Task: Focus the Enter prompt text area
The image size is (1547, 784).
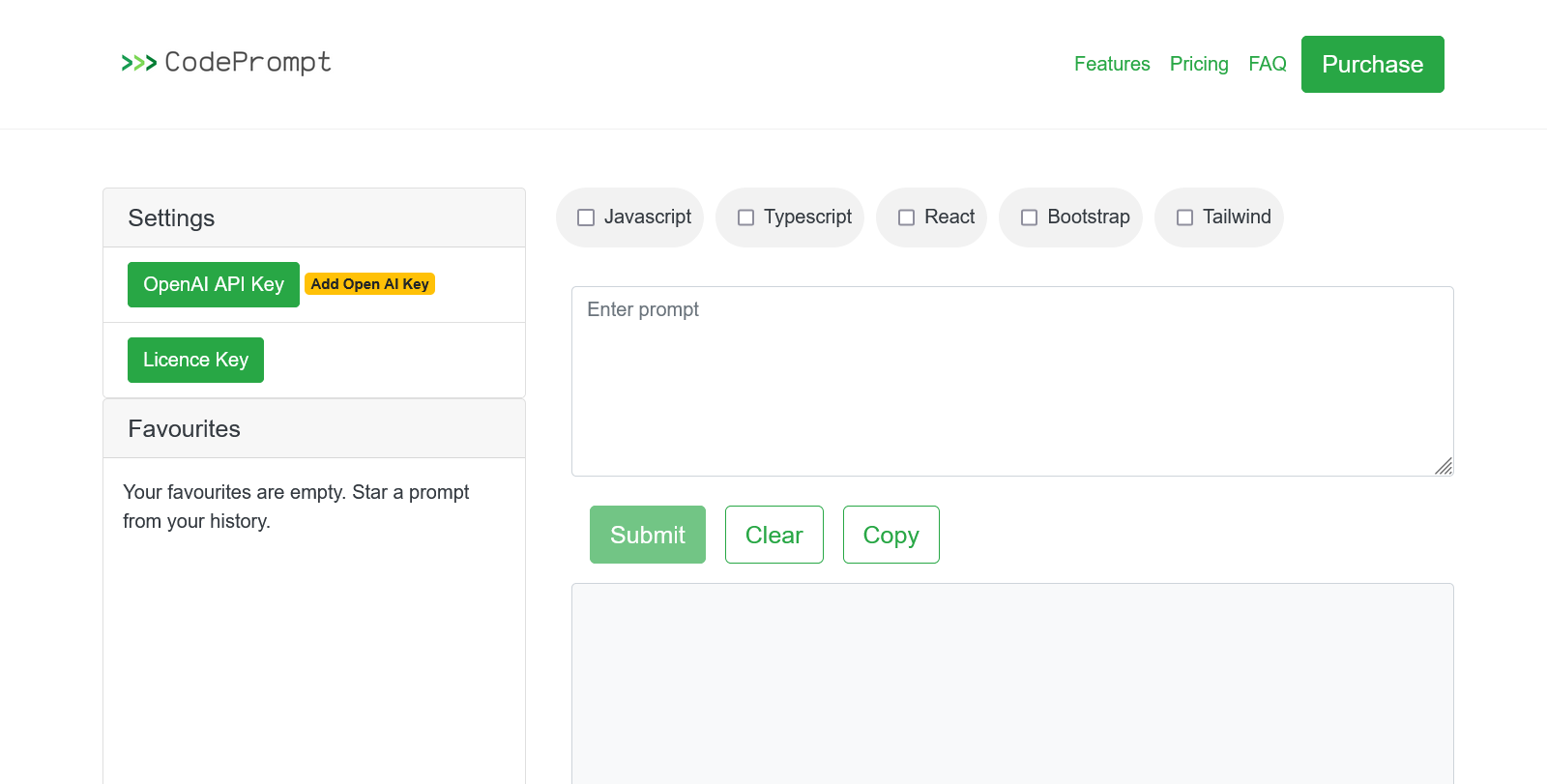Action: [1012, 381]
